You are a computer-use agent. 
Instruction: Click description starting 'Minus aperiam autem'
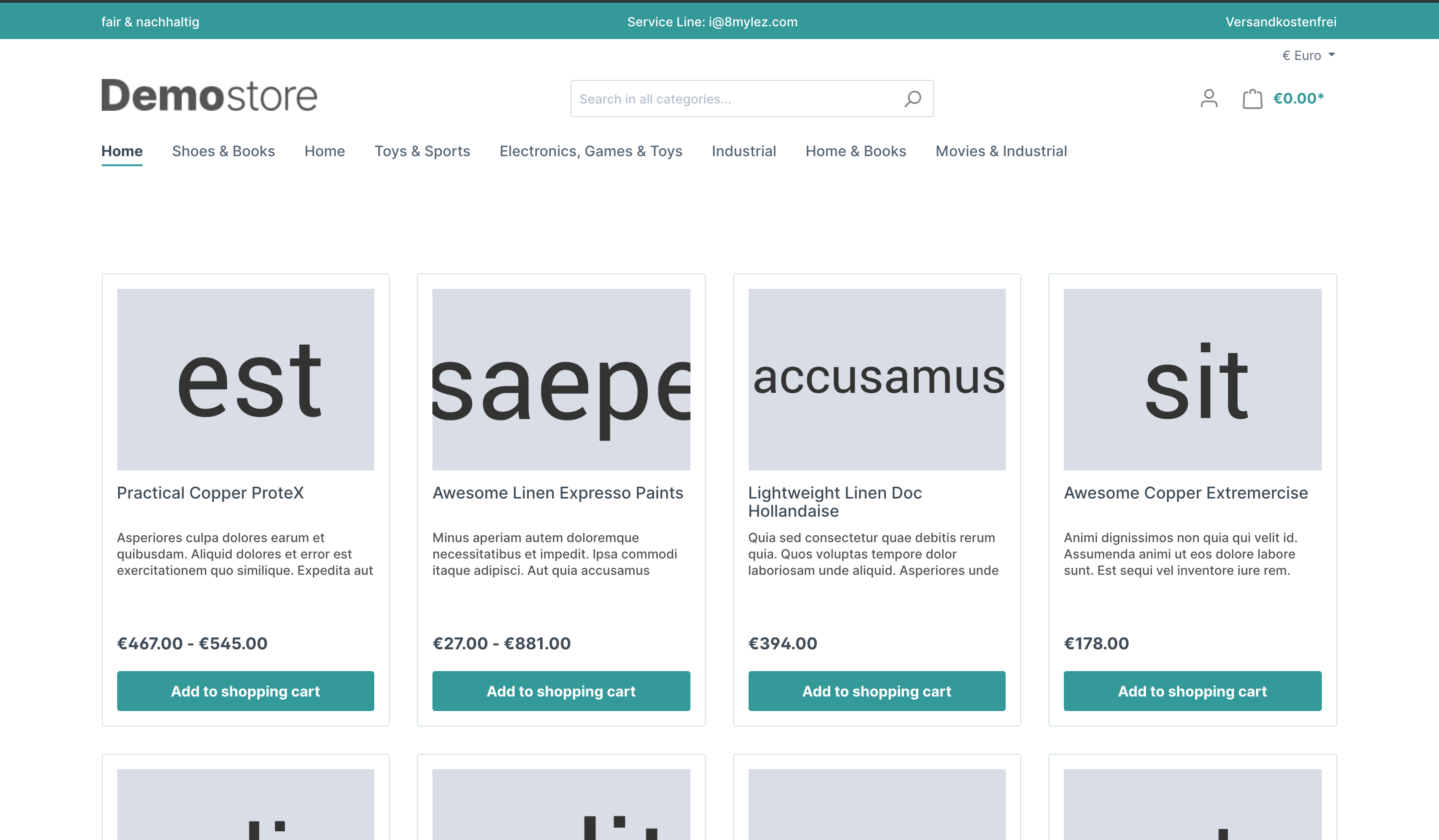pyautogui.click(x=555, y=554)
